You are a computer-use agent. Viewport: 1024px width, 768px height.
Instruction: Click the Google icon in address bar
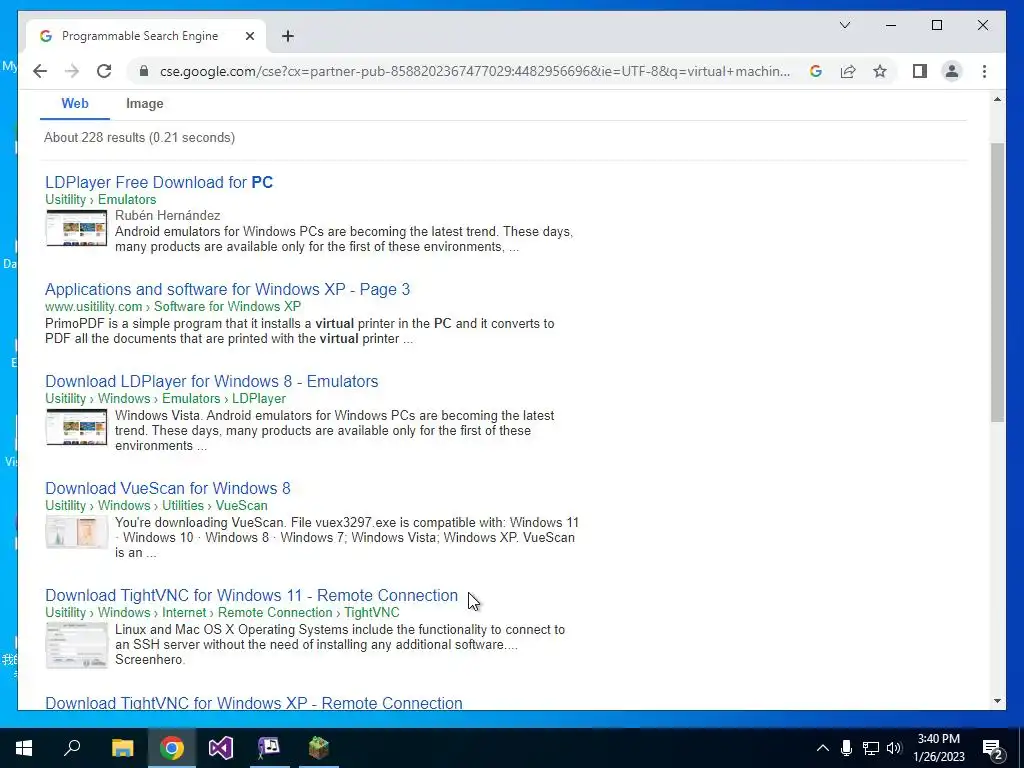pos(816,71)
